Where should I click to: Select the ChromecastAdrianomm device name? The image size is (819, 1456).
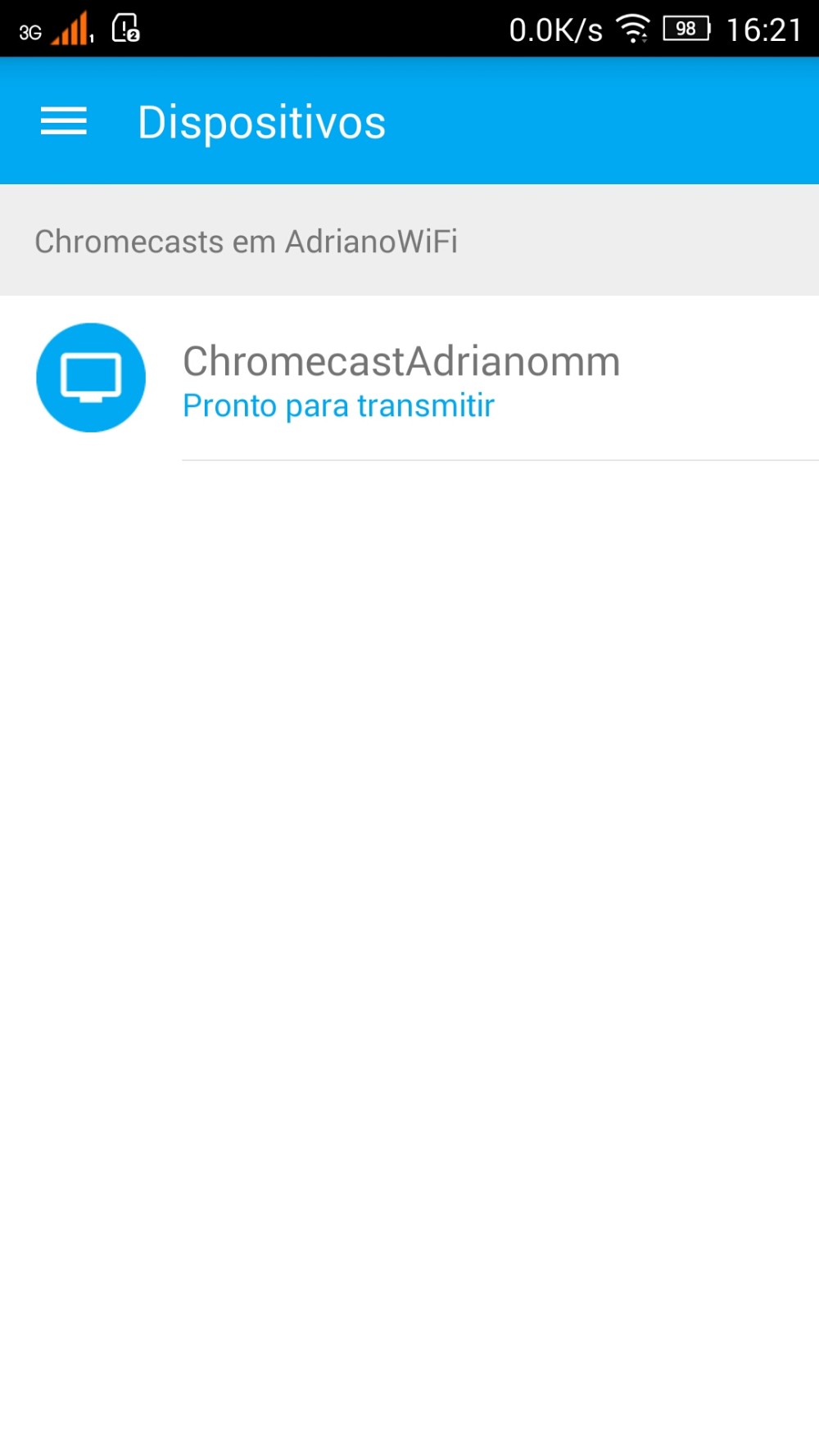point(401,361)
